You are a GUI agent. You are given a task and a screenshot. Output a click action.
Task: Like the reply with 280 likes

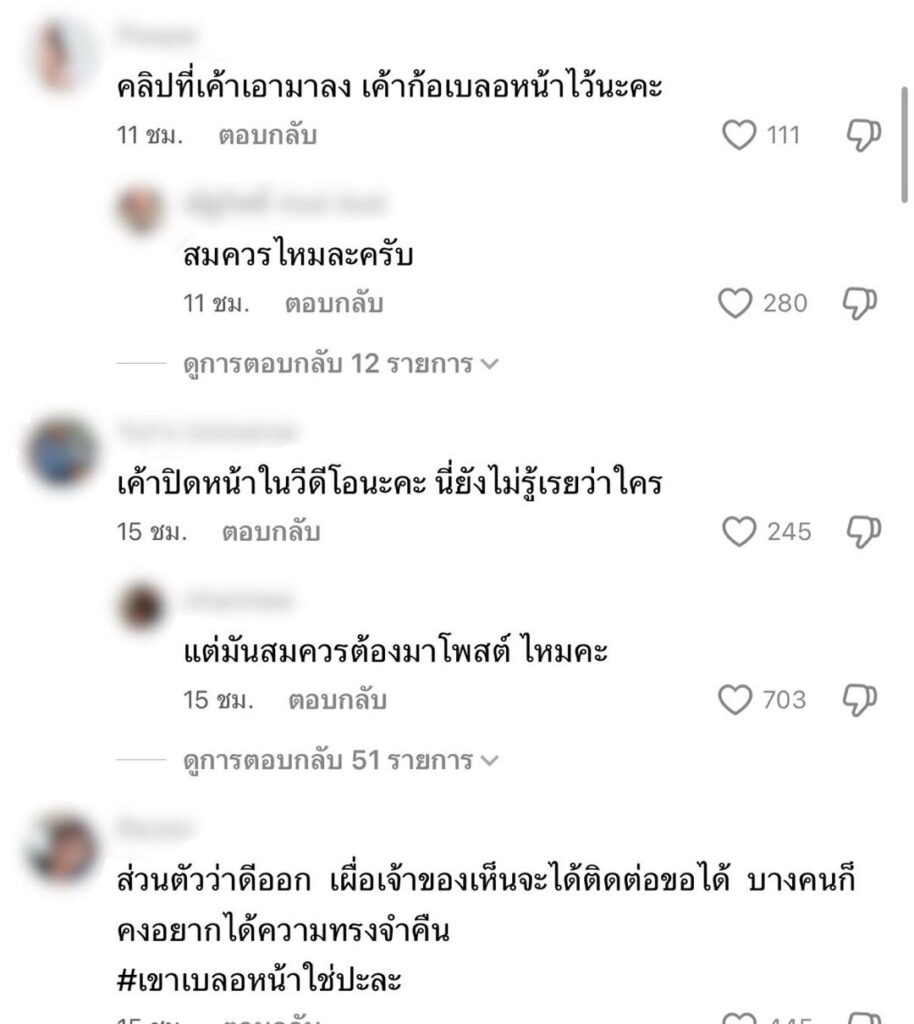click(735, 303)
